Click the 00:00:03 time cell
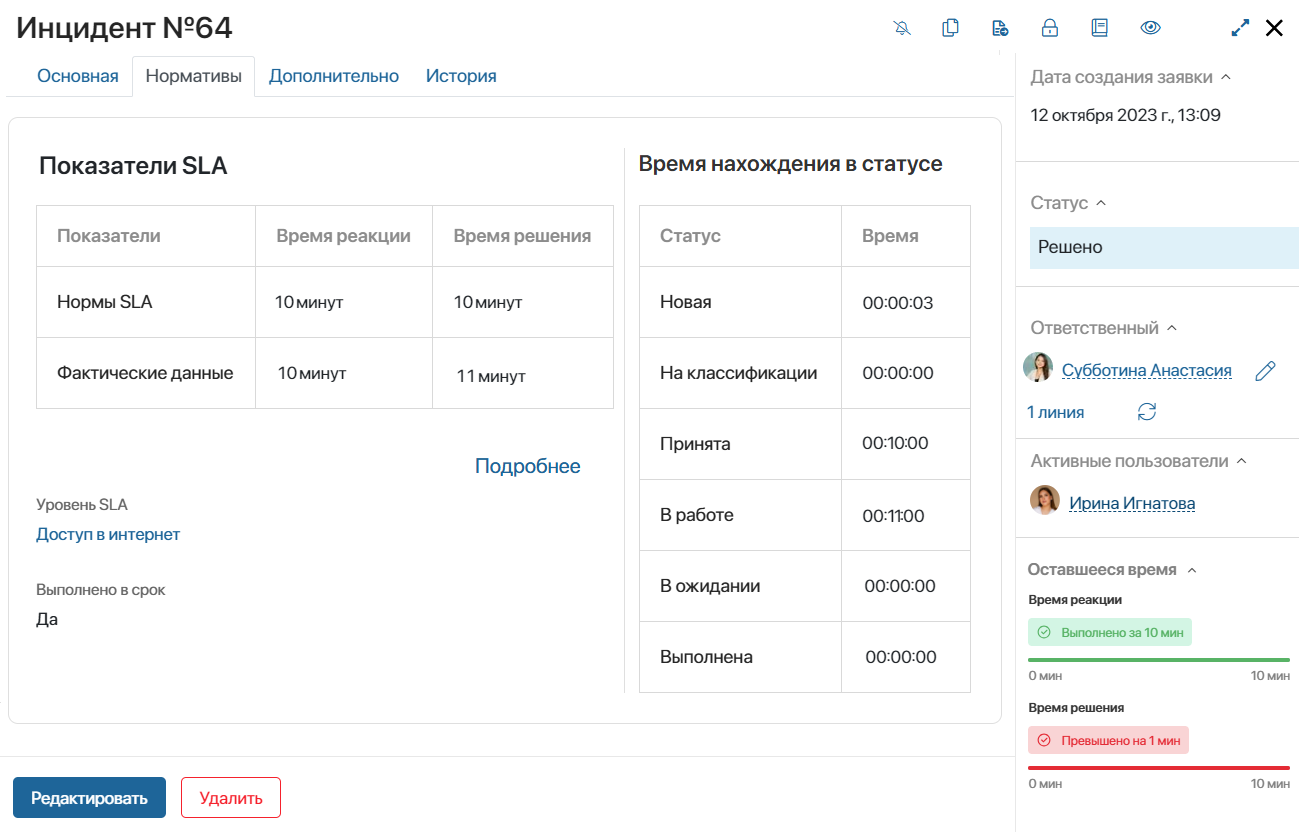 [x=906, y=302]
